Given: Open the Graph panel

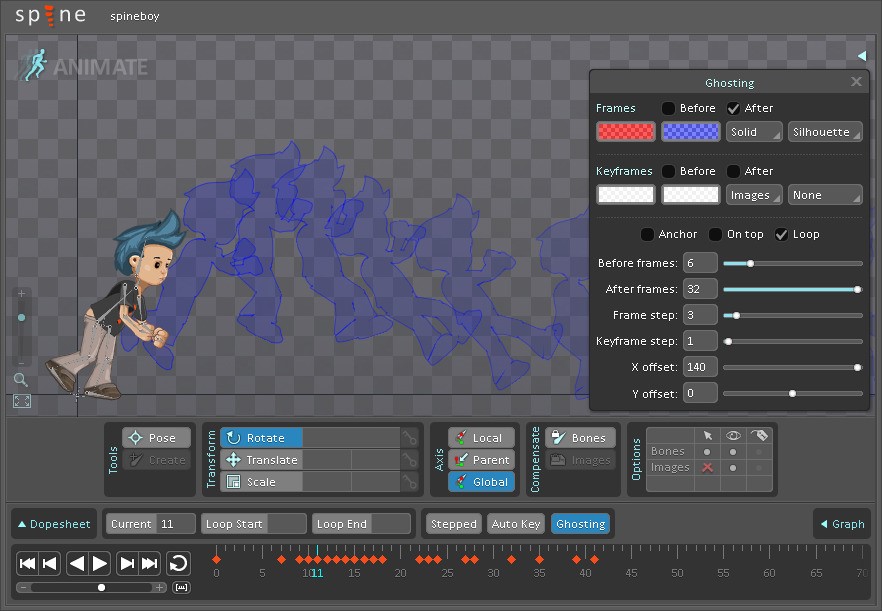Looking at the screenshot, I should pos(841,524).
